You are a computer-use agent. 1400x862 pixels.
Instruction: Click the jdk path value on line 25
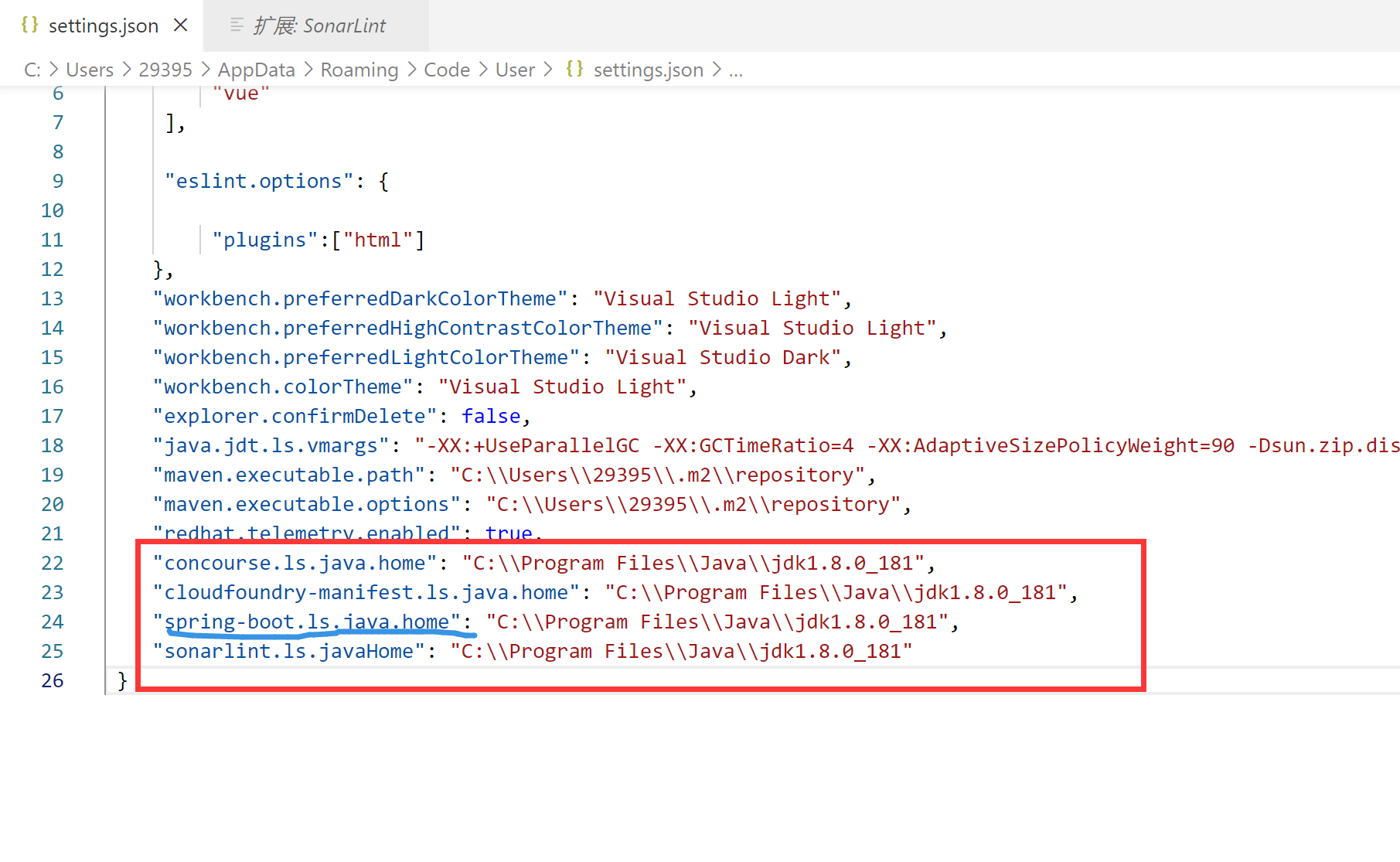[681, 651]
